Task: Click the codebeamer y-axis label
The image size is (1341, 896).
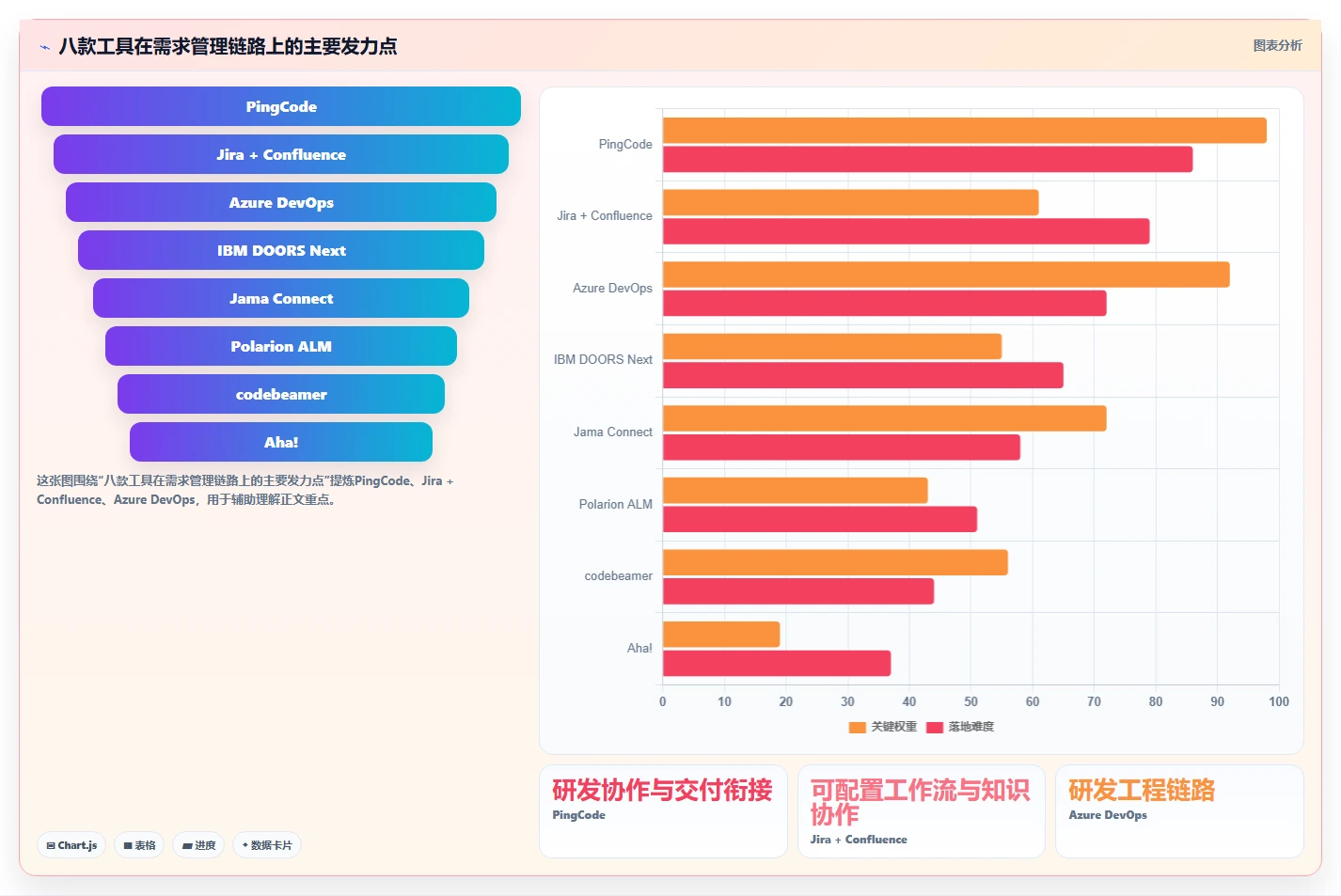Action: [619, 576]
